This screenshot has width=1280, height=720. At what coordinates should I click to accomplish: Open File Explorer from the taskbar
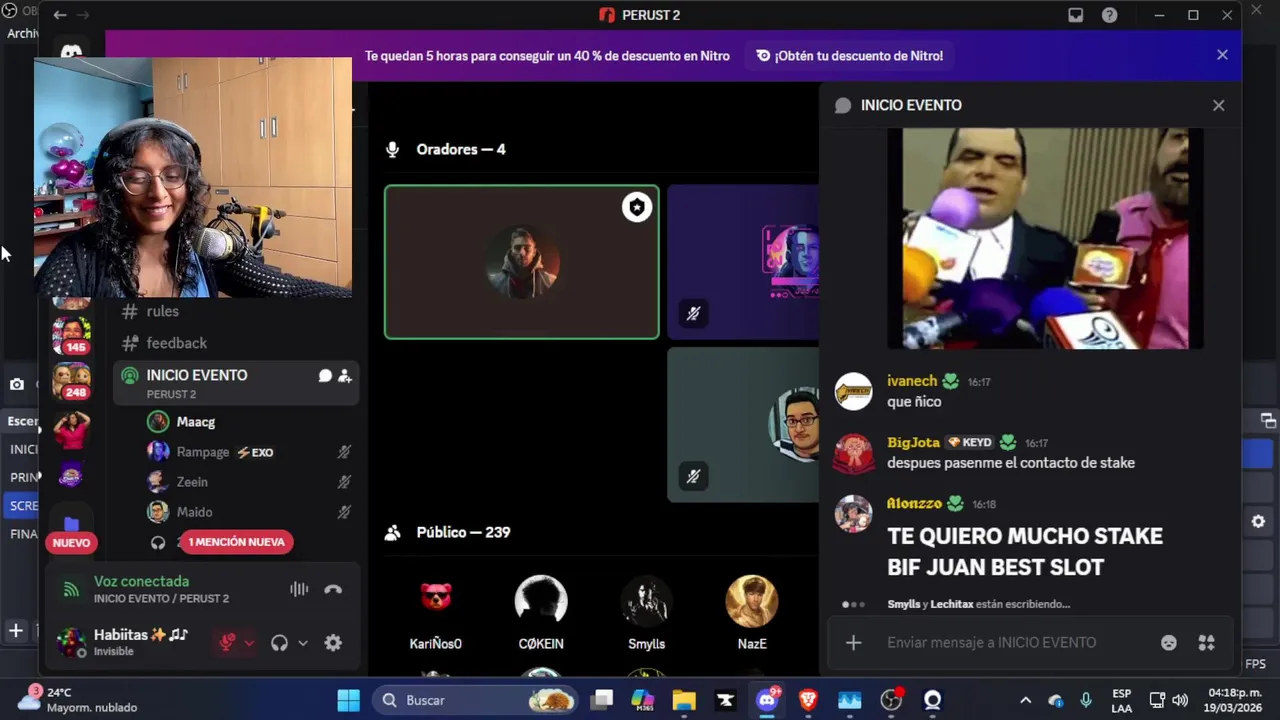684,700
